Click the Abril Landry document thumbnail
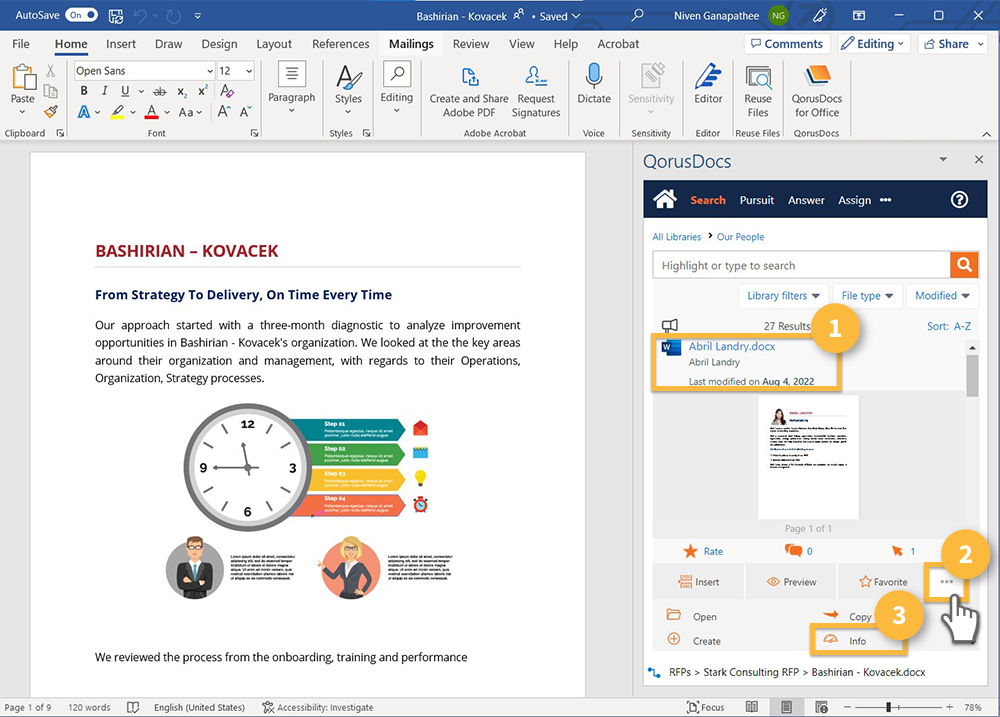The height and width of the screenshot is (717, 1000). pos(808,457)
